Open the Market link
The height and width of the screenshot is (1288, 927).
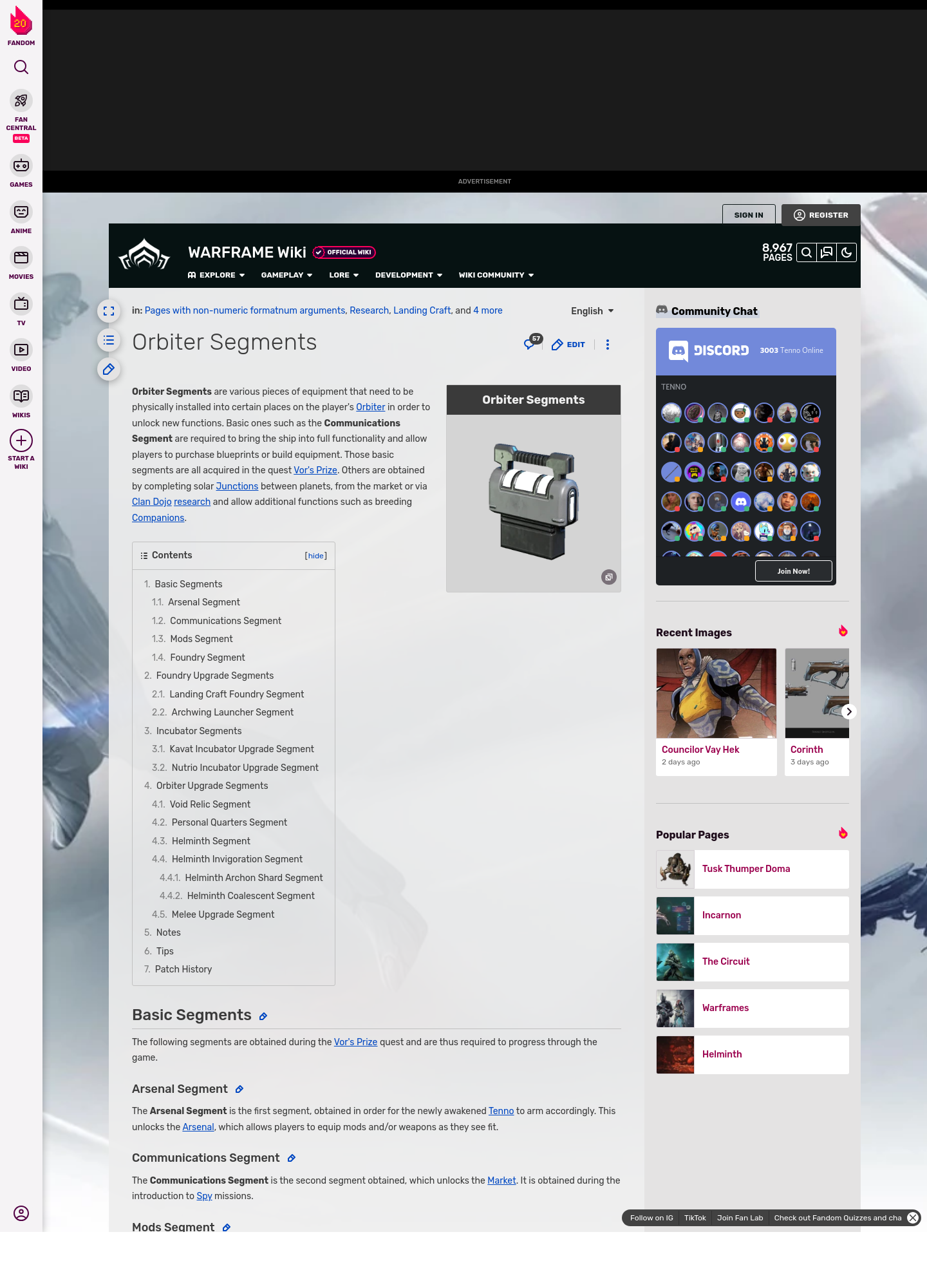pos(501,1180)
